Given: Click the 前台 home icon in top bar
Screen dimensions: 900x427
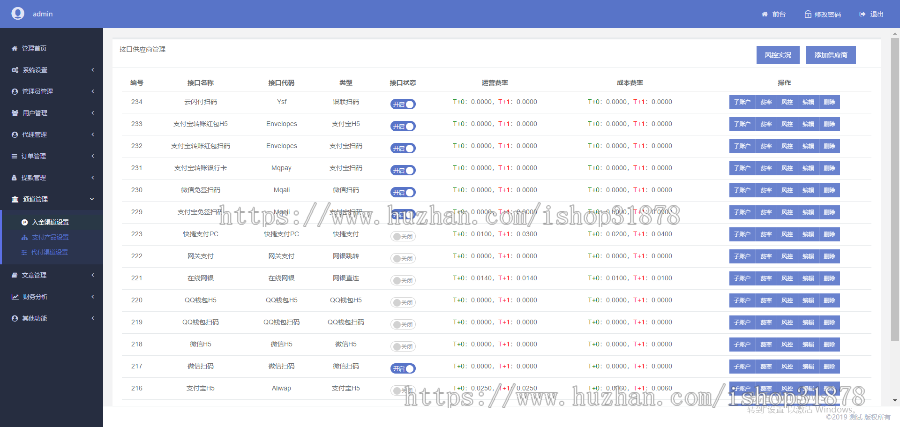Looking at the screenshot, I should [765, 14].
